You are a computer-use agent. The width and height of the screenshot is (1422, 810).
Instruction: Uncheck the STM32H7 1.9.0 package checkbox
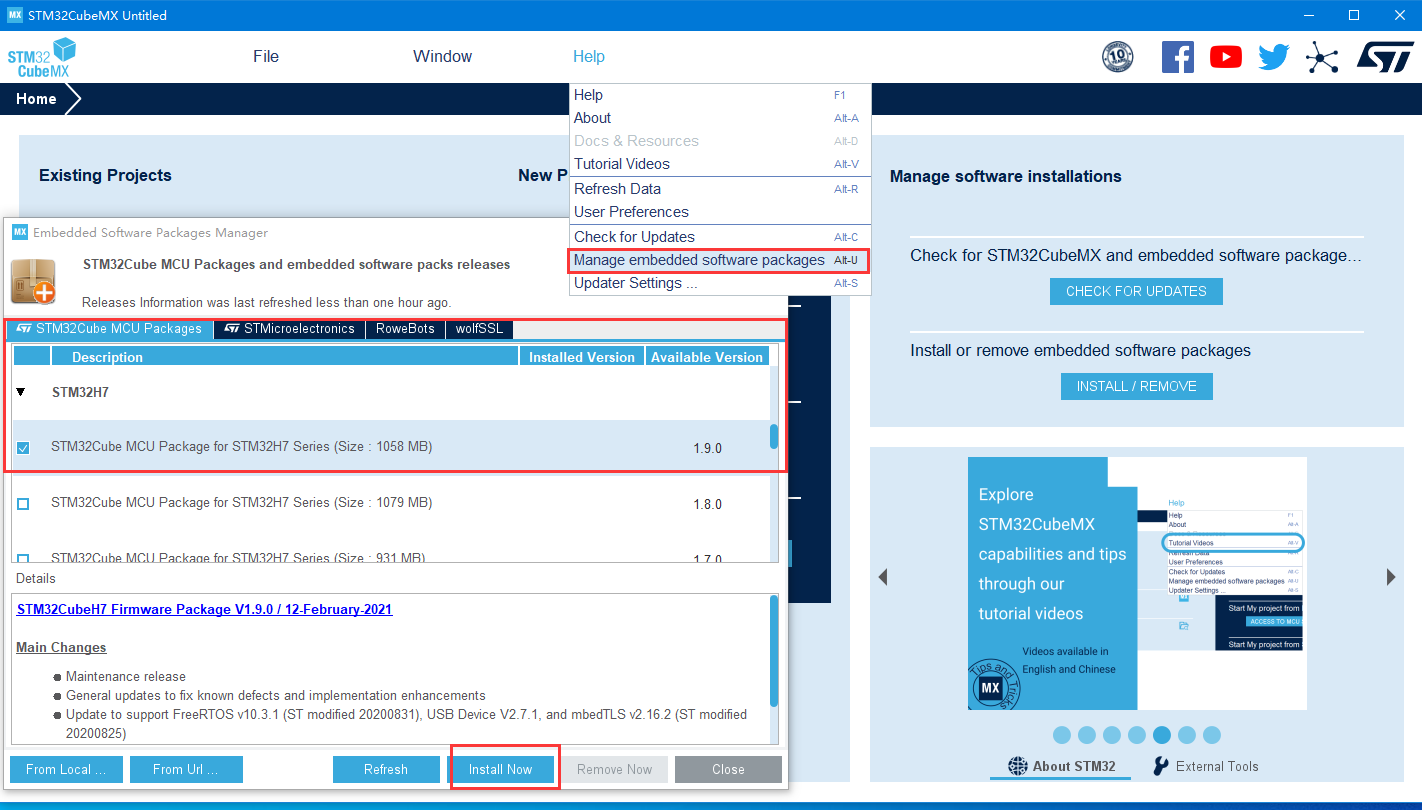[23, 448]
